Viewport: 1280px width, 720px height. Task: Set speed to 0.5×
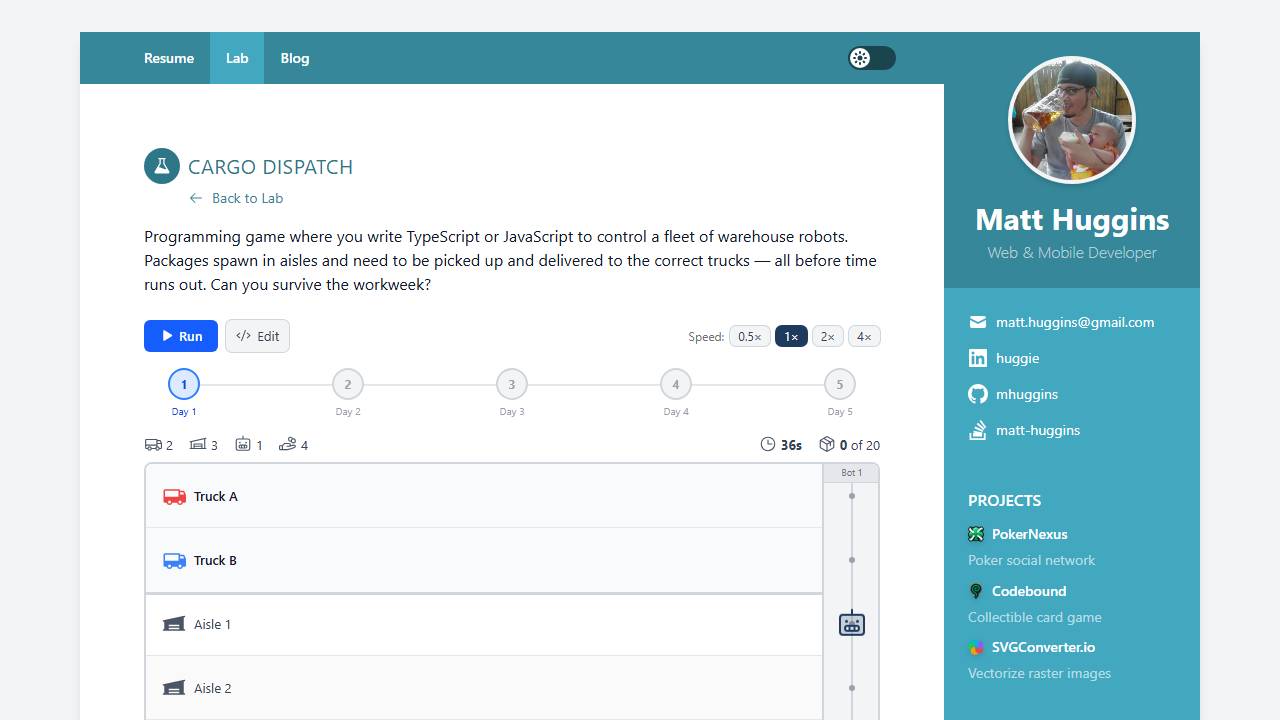[x=750, y=336]
